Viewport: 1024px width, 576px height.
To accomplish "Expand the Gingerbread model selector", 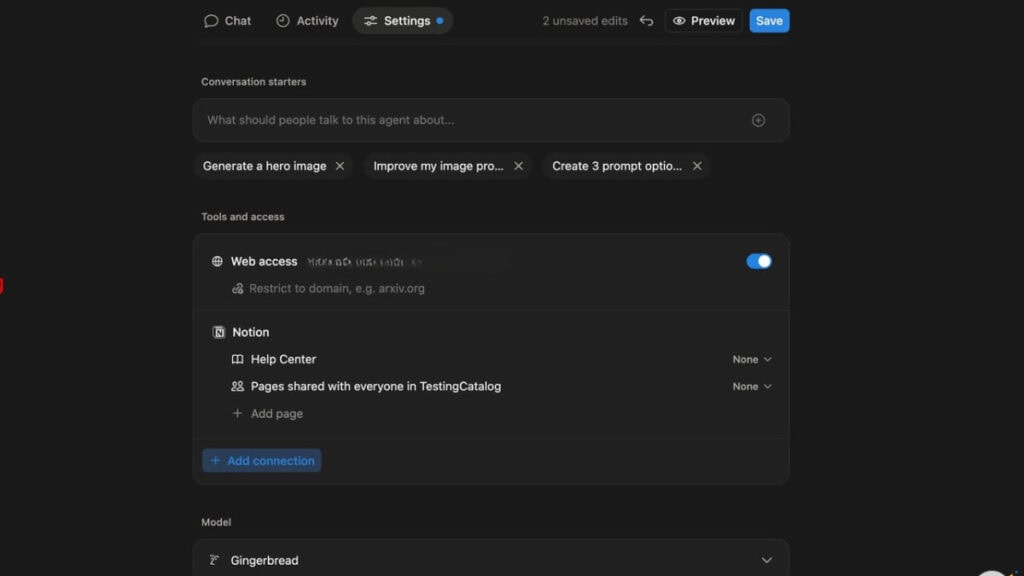I will pyautogui.click(x=766, y=560).
